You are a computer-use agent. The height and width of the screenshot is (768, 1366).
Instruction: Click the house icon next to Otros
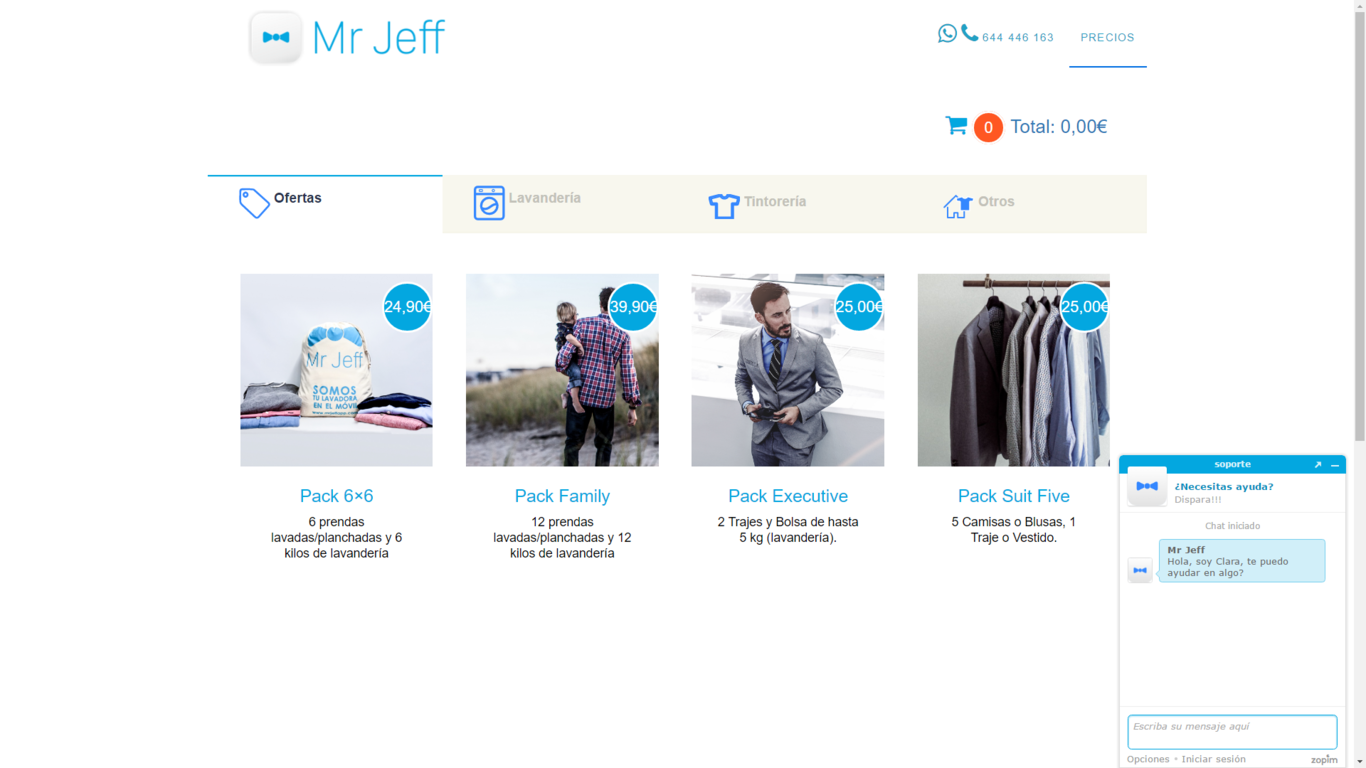pyautogui.click(x=957, y=205)
